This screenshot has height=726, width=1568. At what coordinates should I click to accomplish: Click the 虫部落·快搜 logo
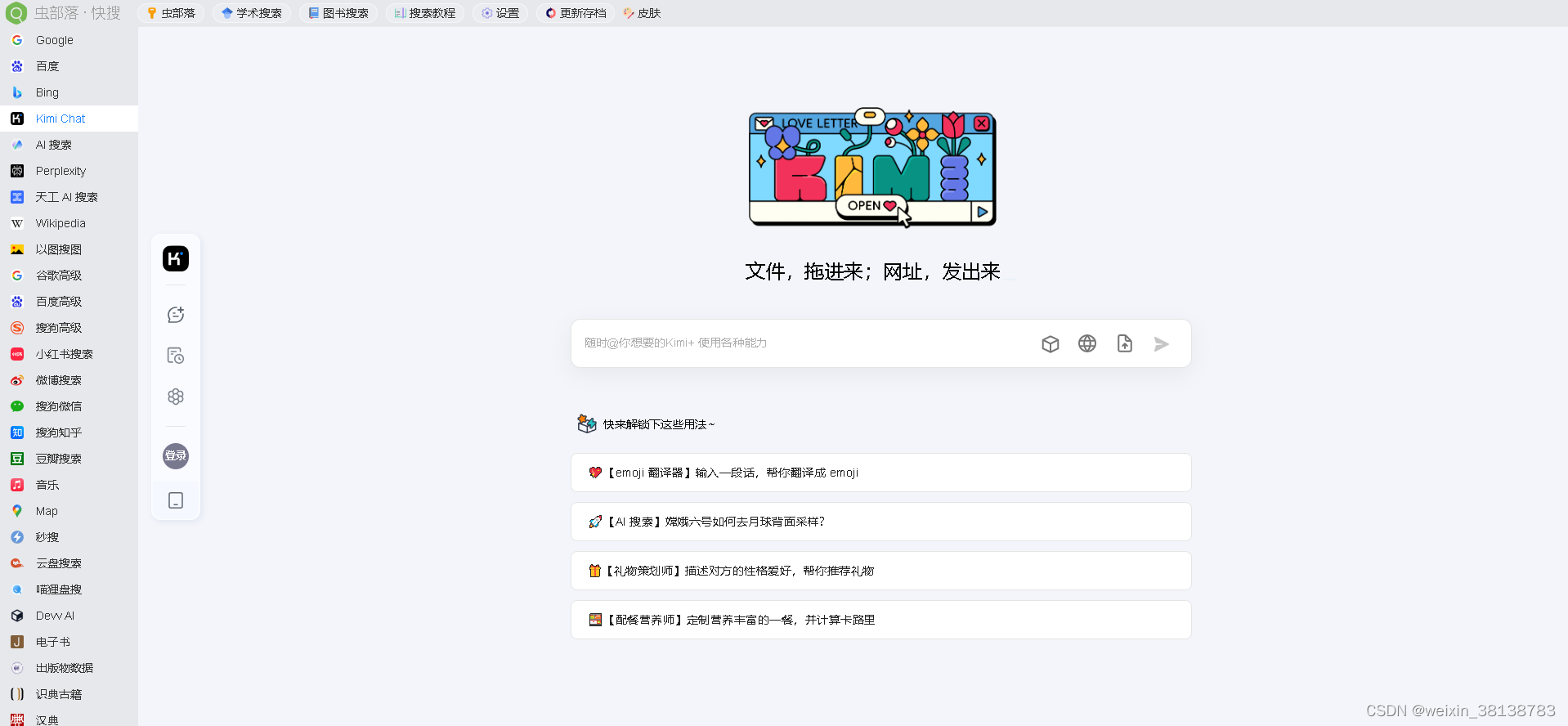(63, 13)
